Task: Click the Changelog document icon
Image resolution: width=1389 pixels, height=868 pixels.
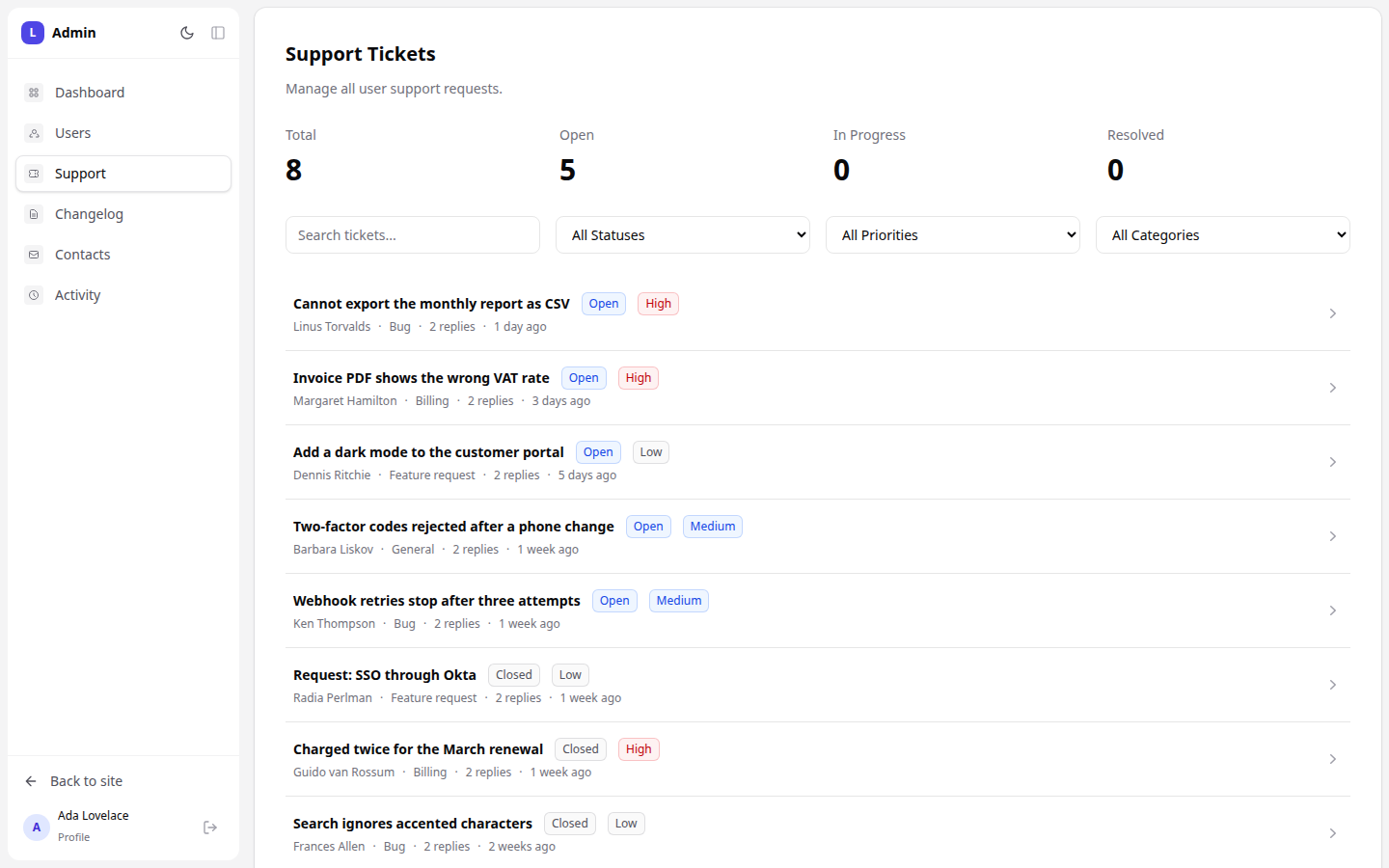Action: tap(34, 214)
